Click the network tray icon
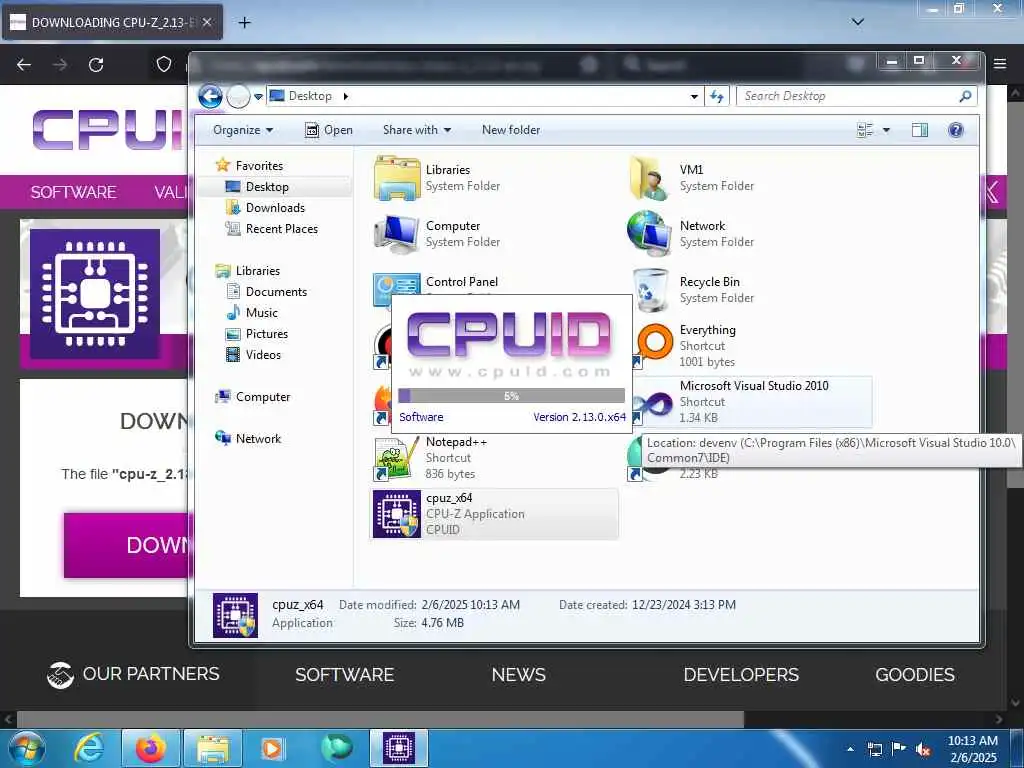Screen dimensions: 1024x768 pos(874,749)
